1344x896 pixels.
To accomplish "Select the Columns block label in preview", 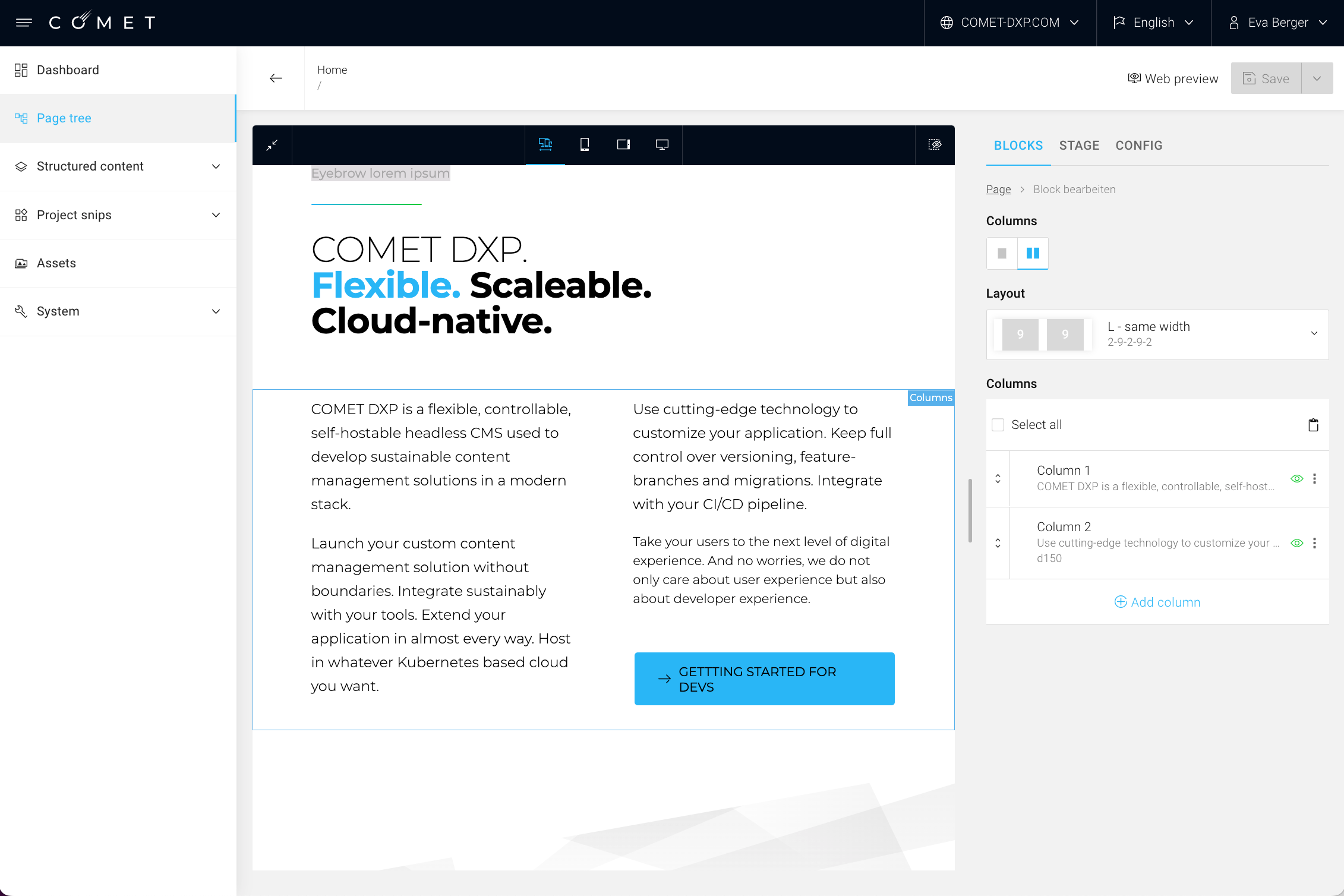I will pyautogui.click(x=931, y=397).
